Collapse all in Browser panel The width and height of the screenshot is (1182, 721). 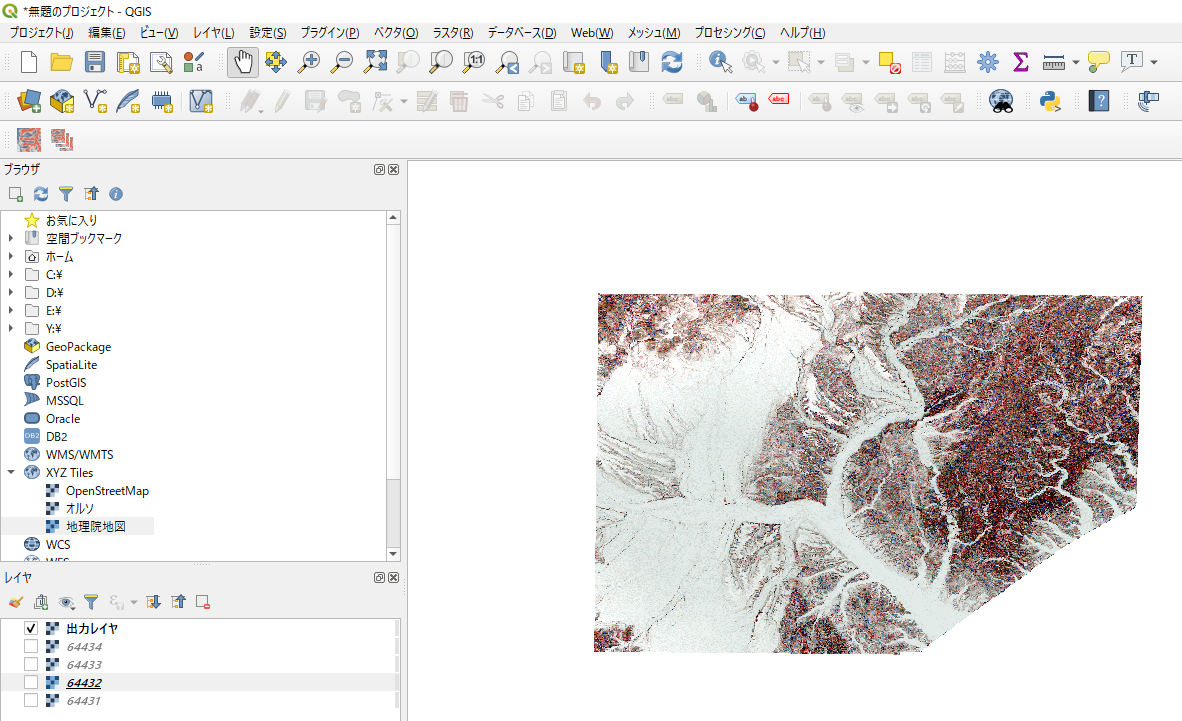tap(91, 195)
